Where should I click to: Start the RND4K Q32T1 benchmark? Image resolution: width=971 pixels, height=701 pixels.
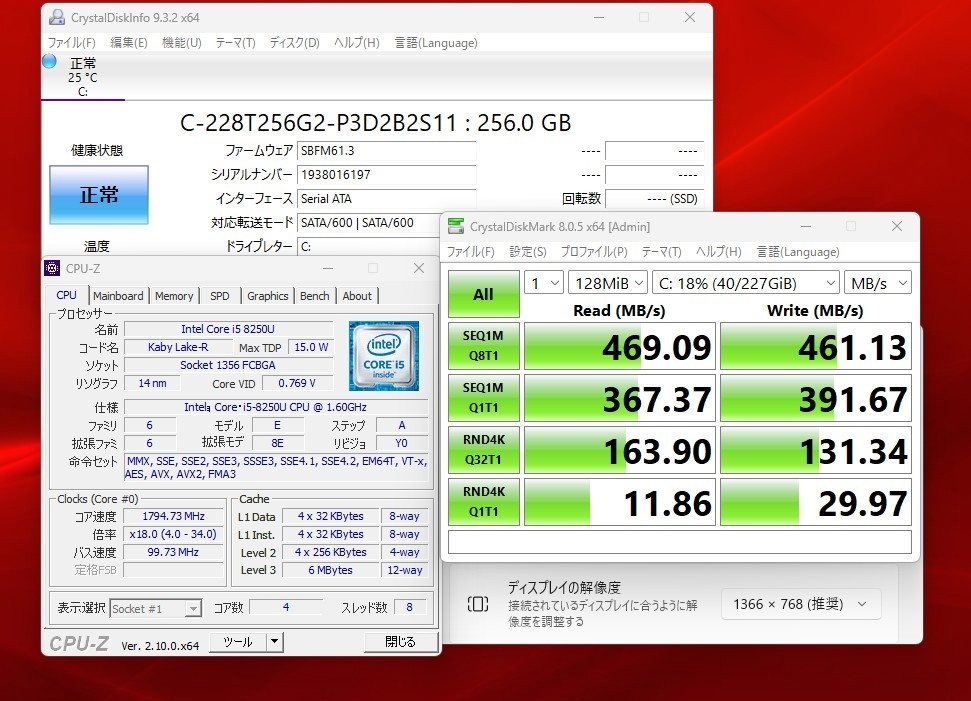point(483,449)
